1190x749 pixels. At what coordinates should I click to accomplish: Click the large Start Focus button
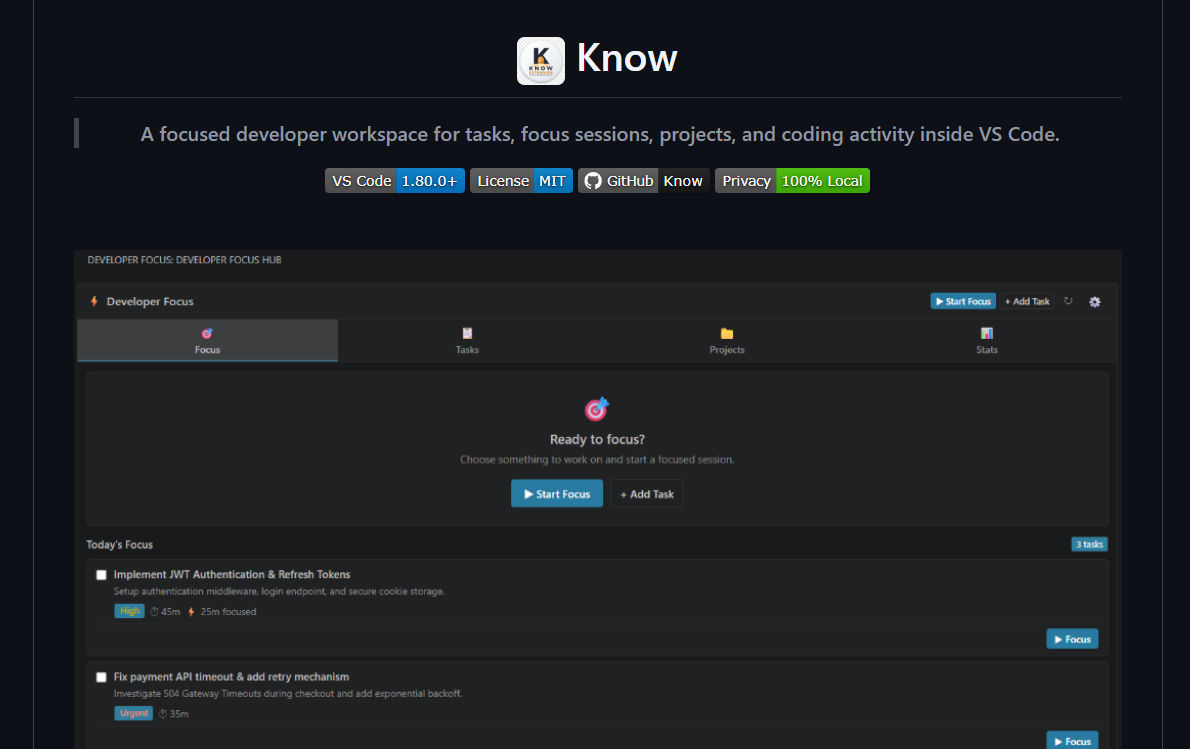(557, 494)
